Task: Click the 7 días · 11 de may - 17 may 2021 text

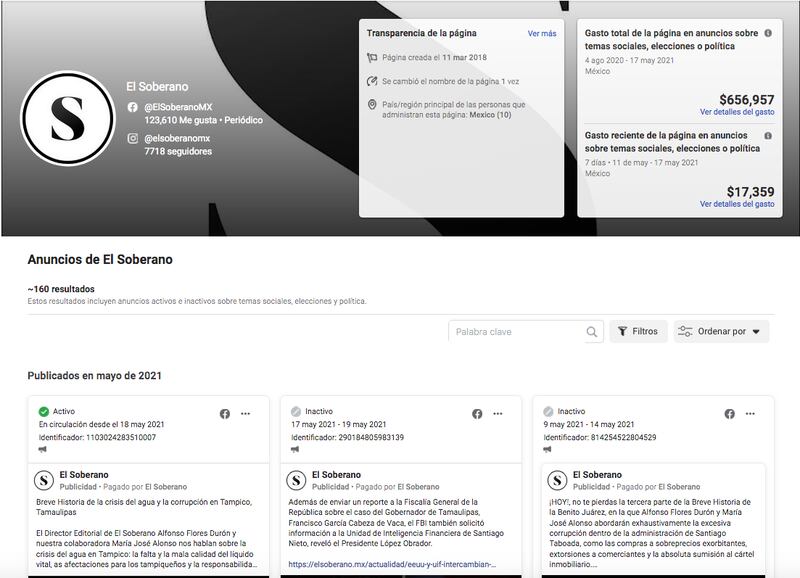Action: click(x=641, y=163)
